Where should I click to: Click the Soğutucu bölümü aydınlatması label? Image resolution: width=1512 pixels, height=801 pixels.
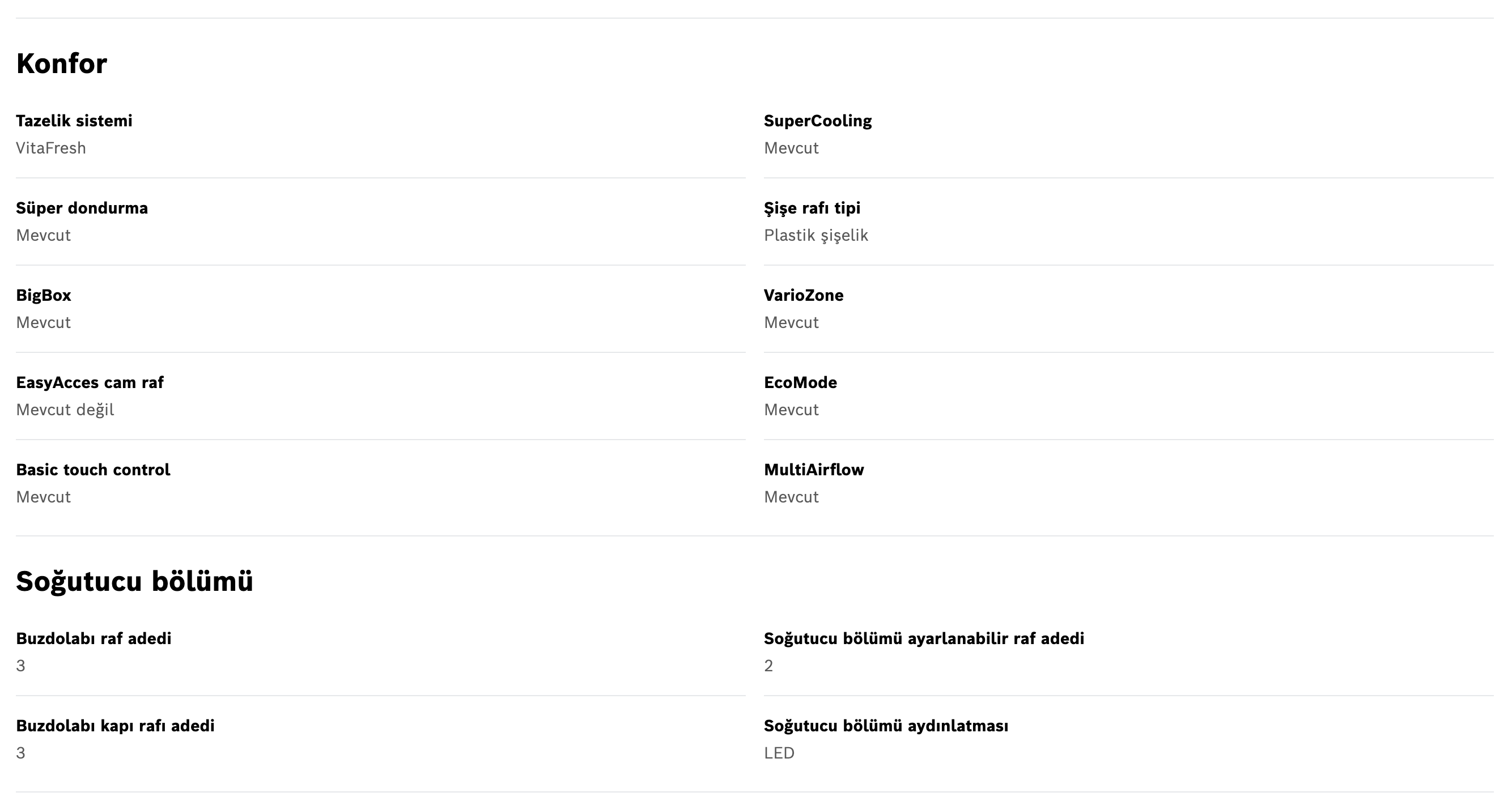click(x=886, y=726)
